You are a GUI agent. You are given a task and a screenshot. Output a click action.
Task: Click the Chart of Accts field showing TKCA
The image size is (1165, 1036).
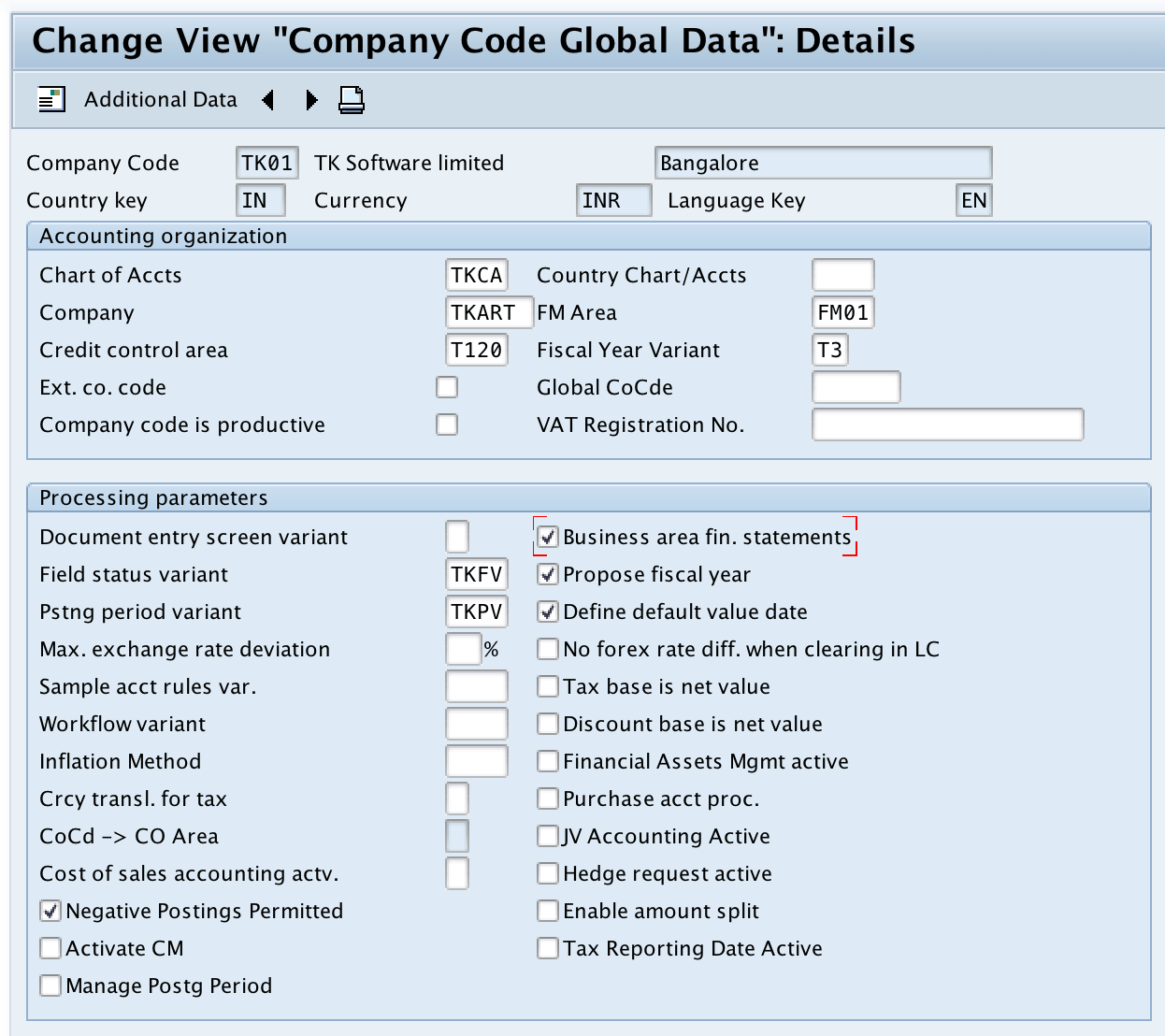[x=476, y=274]
